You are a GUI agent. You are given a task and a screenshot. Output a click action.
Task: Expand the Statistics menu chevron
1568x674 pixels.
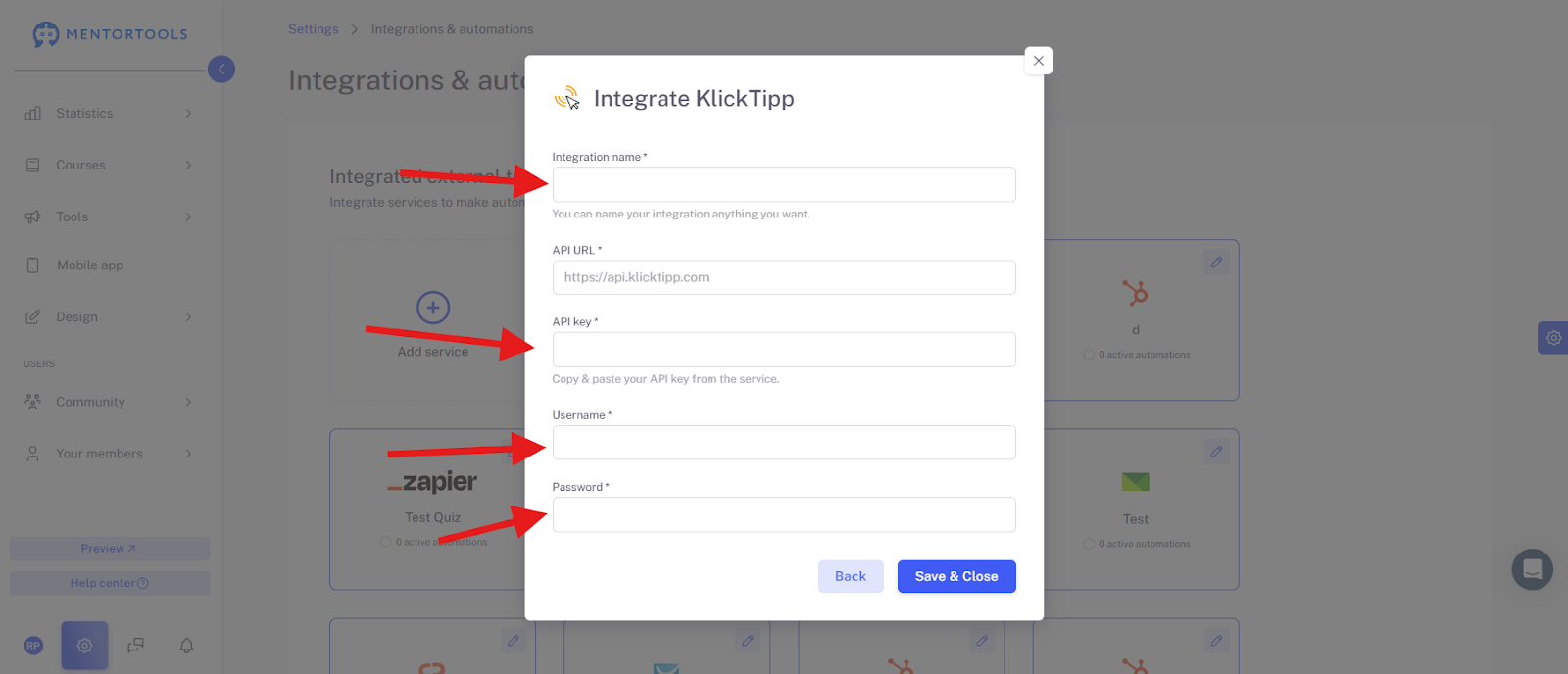pos(188,114)
